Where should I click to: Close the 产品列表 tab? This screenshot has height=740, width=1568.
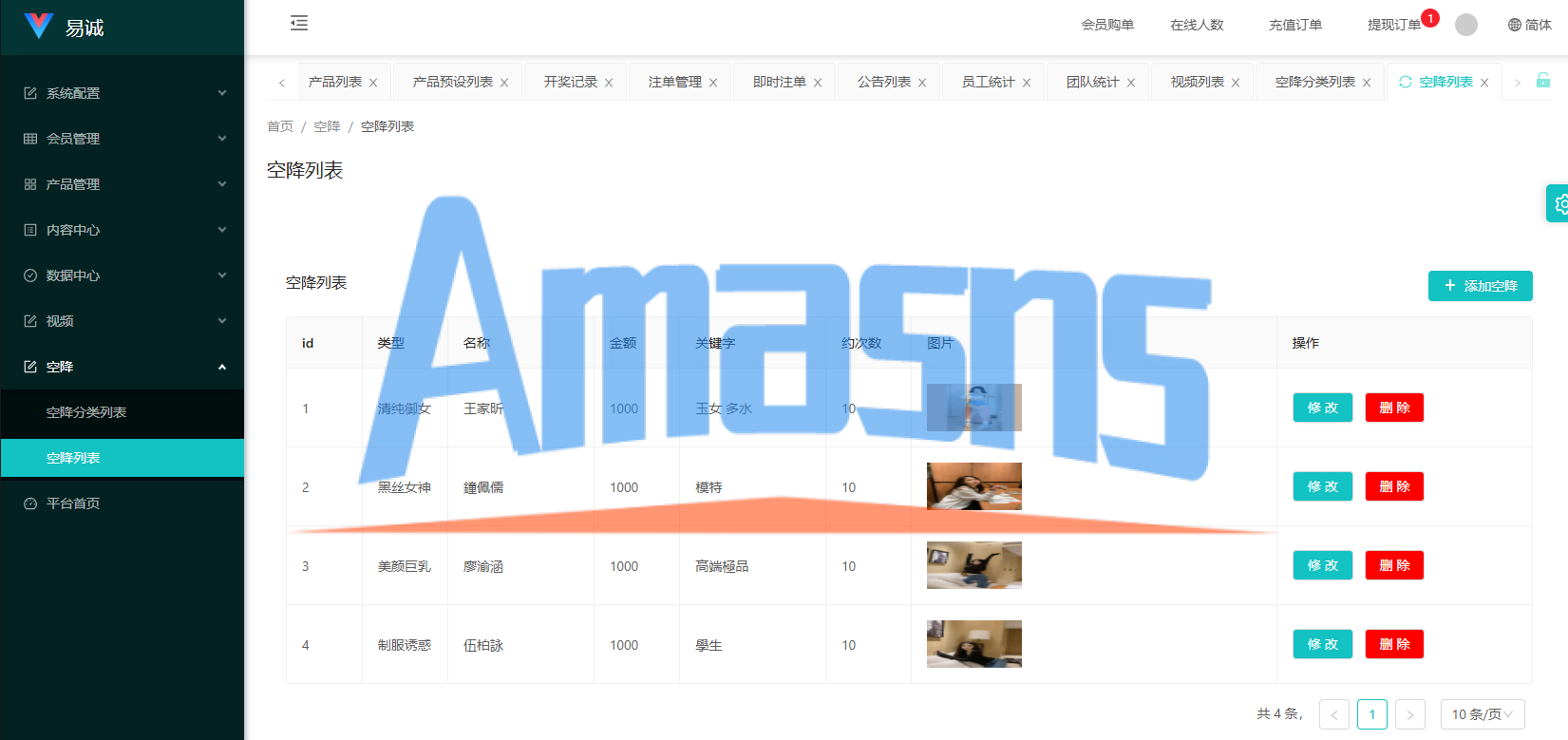[373, 83]
